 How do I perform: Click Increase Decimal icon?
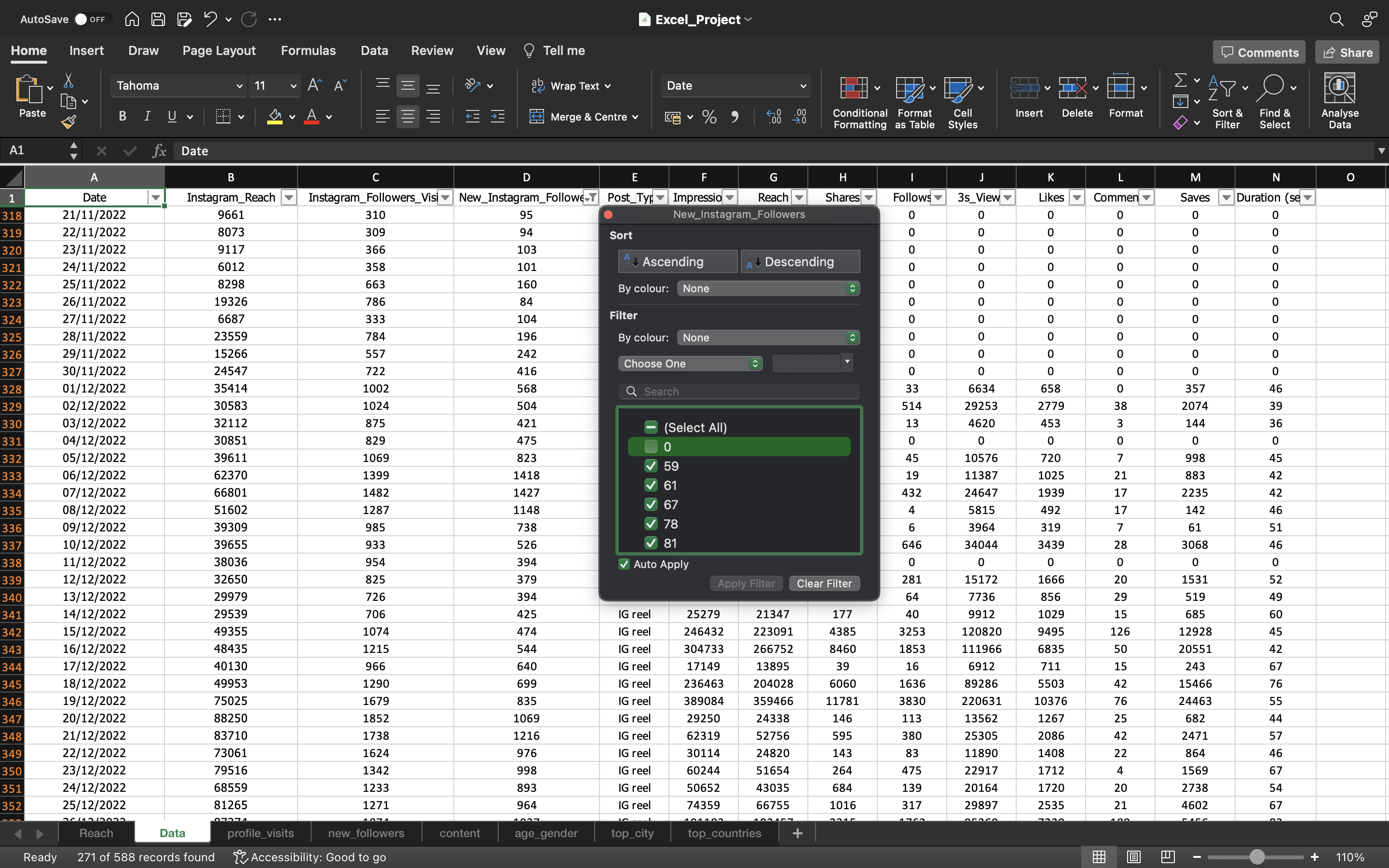774,117
